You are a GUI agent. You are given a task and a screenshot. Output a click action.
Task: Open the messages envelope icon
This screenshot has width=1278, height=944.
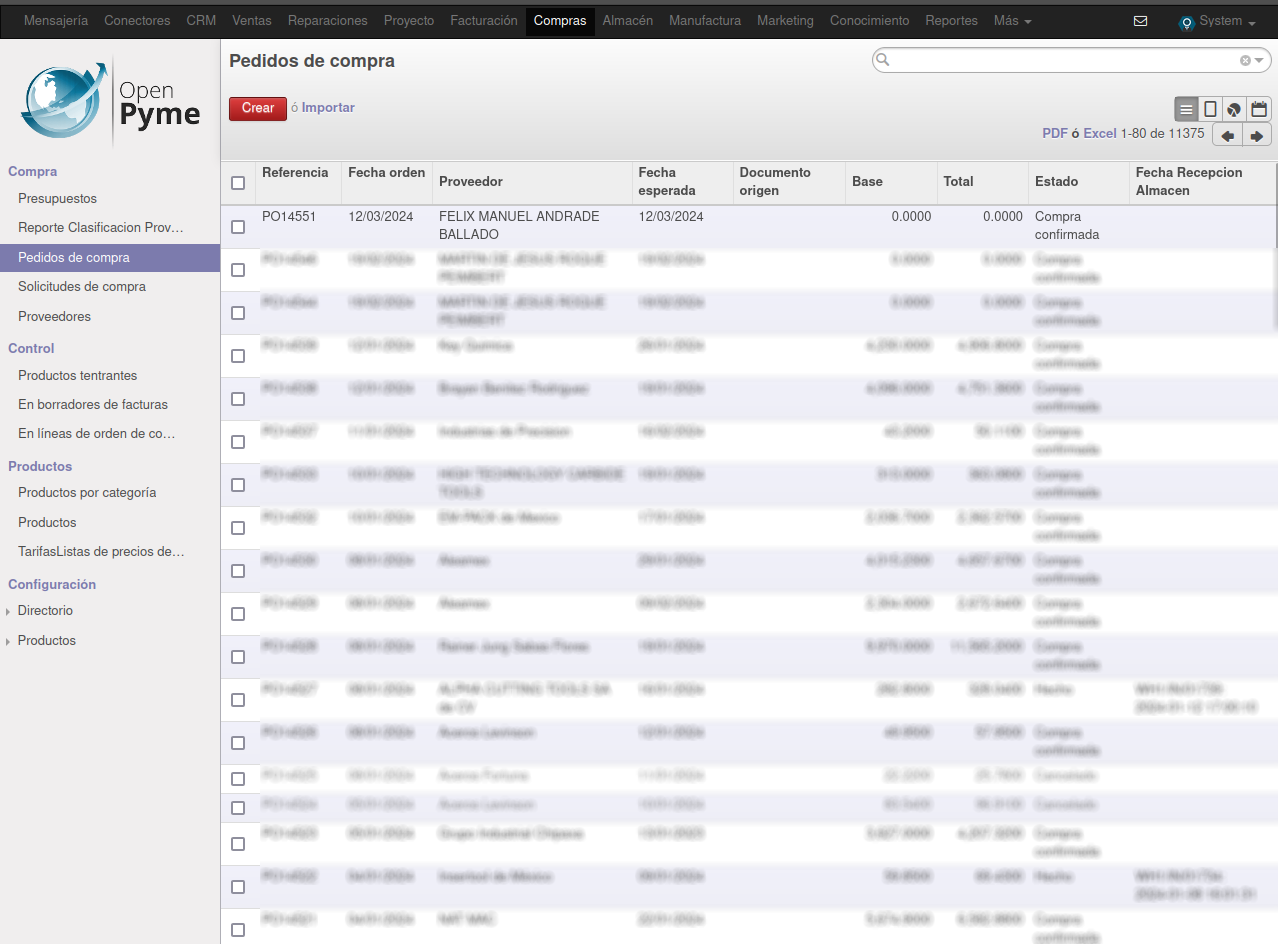[x=1140, y=20]
